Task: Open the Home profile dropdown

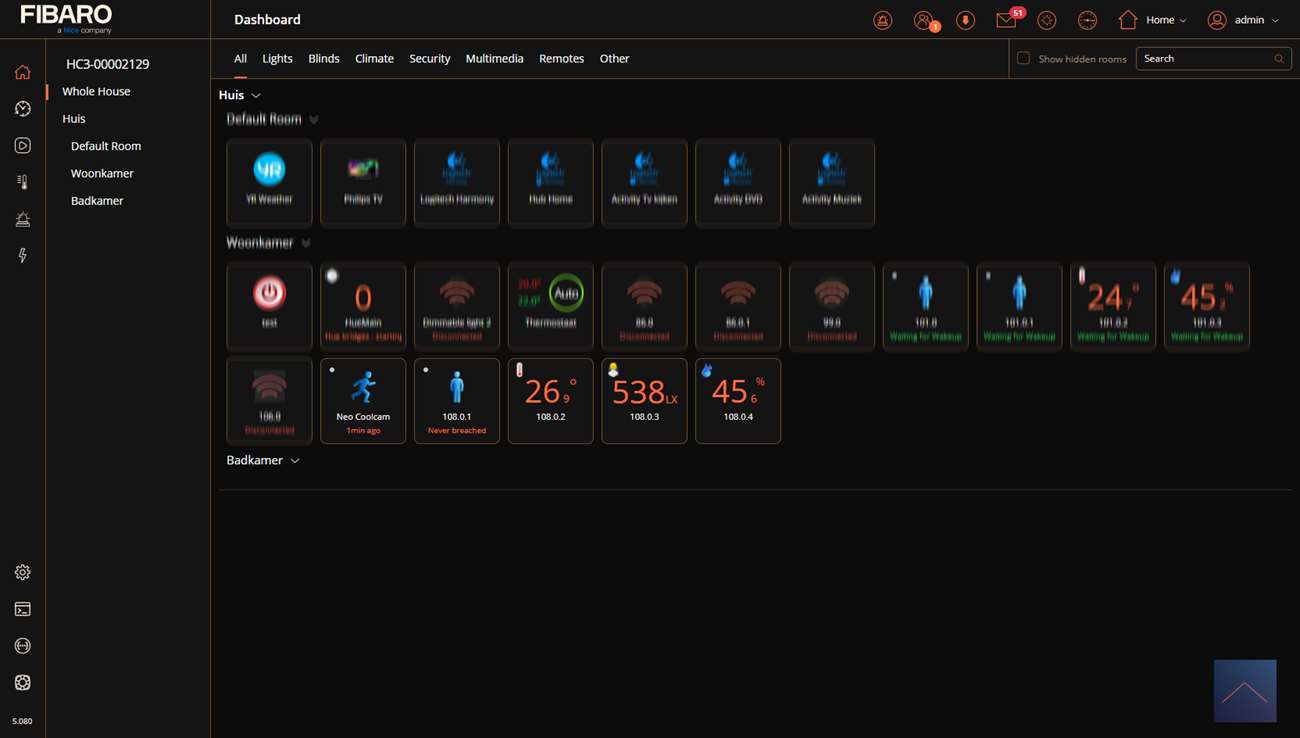Action: [x=1153, y=20]
